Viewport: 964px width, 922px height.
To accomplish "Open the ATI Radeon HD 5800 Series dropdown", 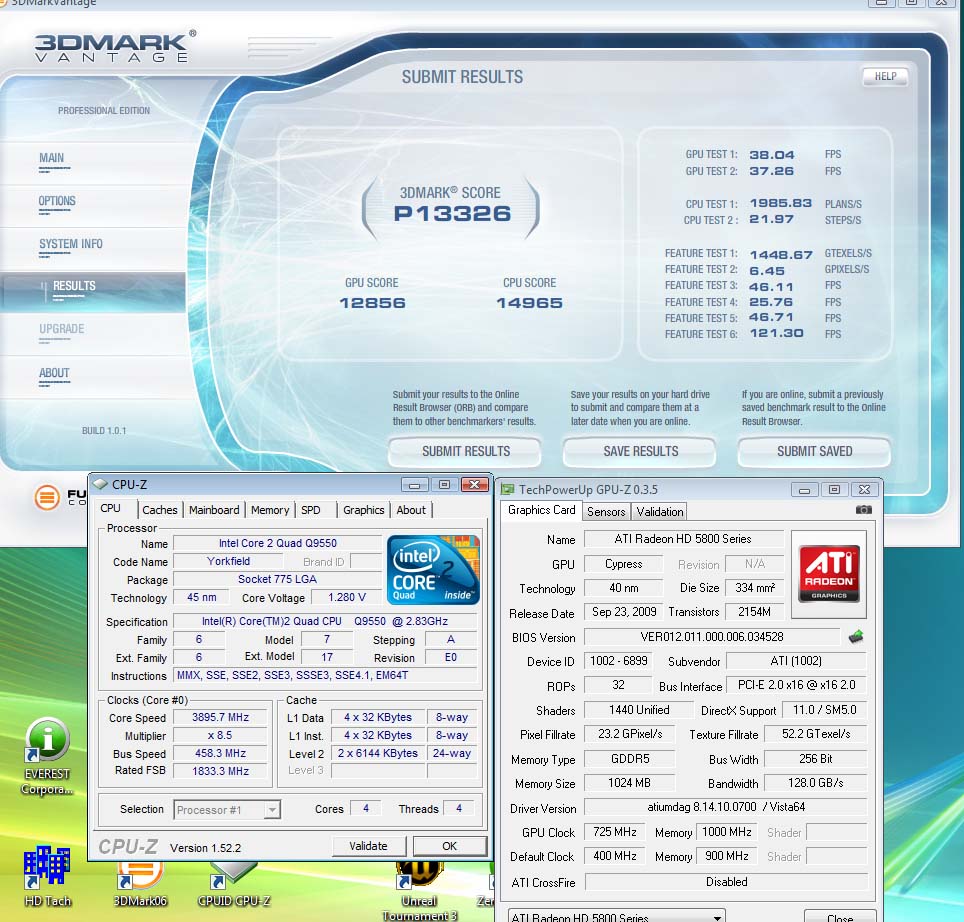I will click(x=617, y=916).
